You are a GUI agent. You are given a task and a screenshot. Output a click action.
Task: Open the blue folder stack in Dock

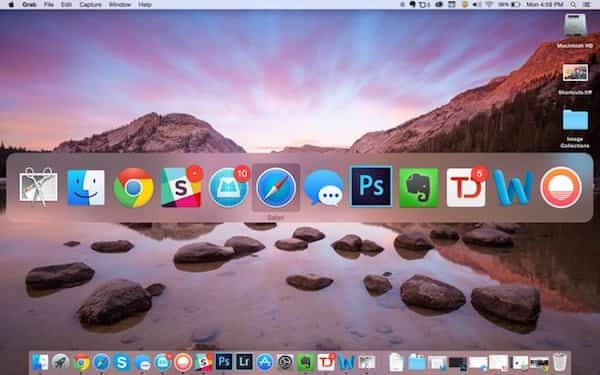(416, 362)
